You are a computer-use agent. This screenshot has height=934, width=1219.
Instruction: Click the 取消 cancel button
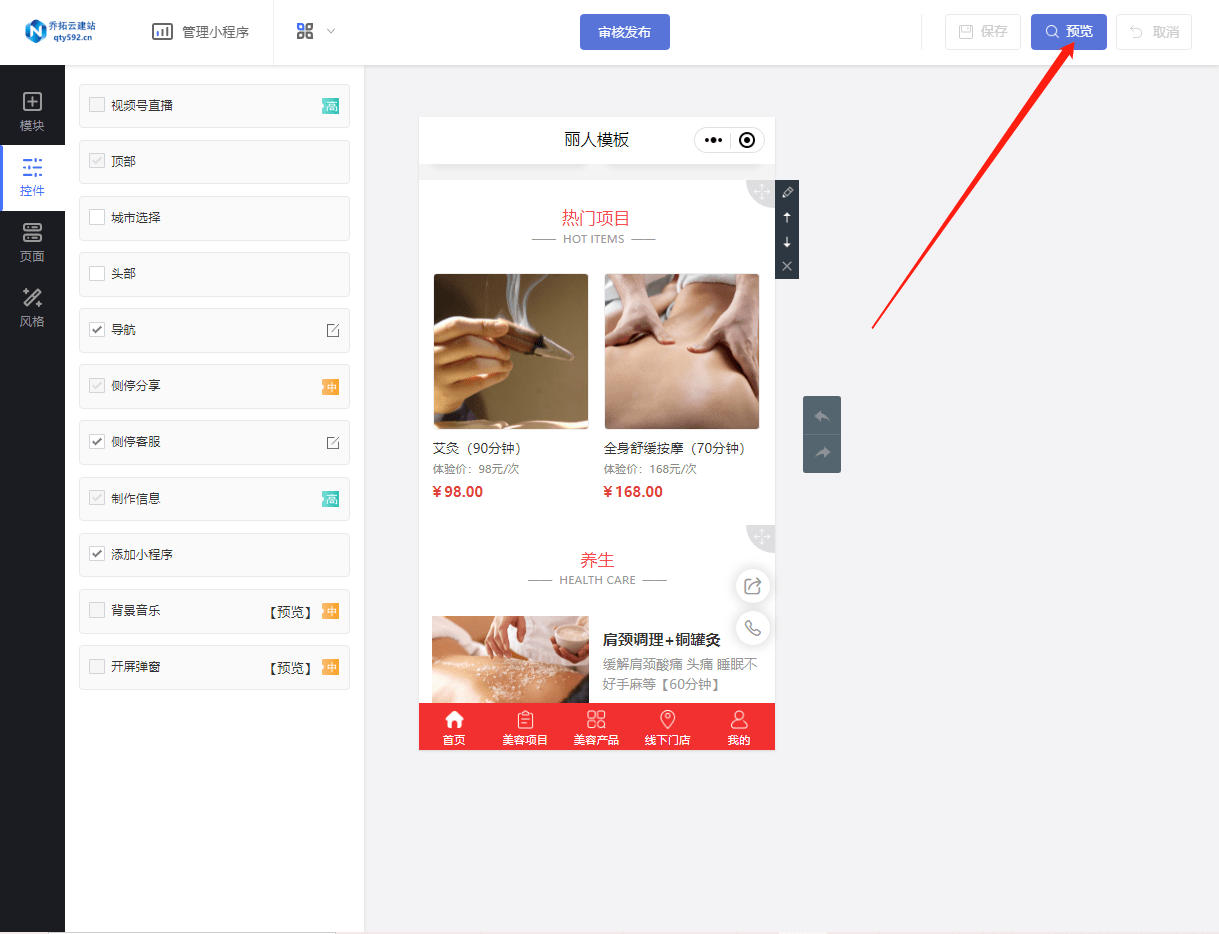click(x=1153, y=32)
